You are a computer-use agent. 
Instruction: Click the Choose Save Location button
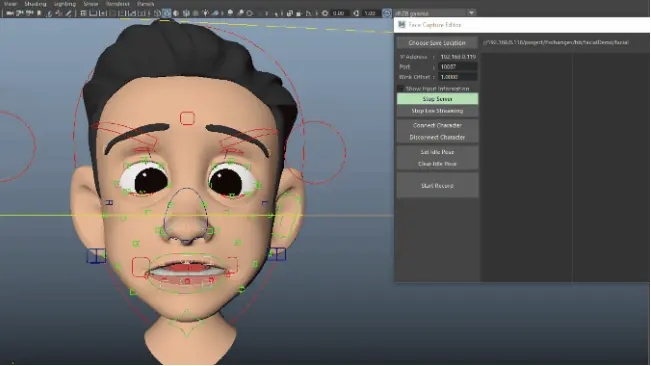click(437, 43)
